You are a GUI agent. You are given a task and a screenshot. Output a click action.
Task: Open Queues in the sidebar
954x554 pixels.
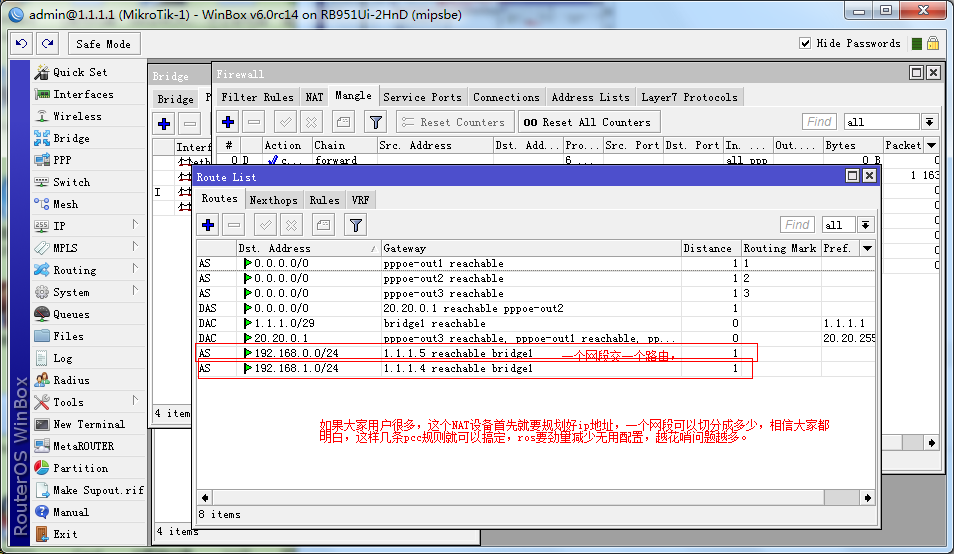71,314
